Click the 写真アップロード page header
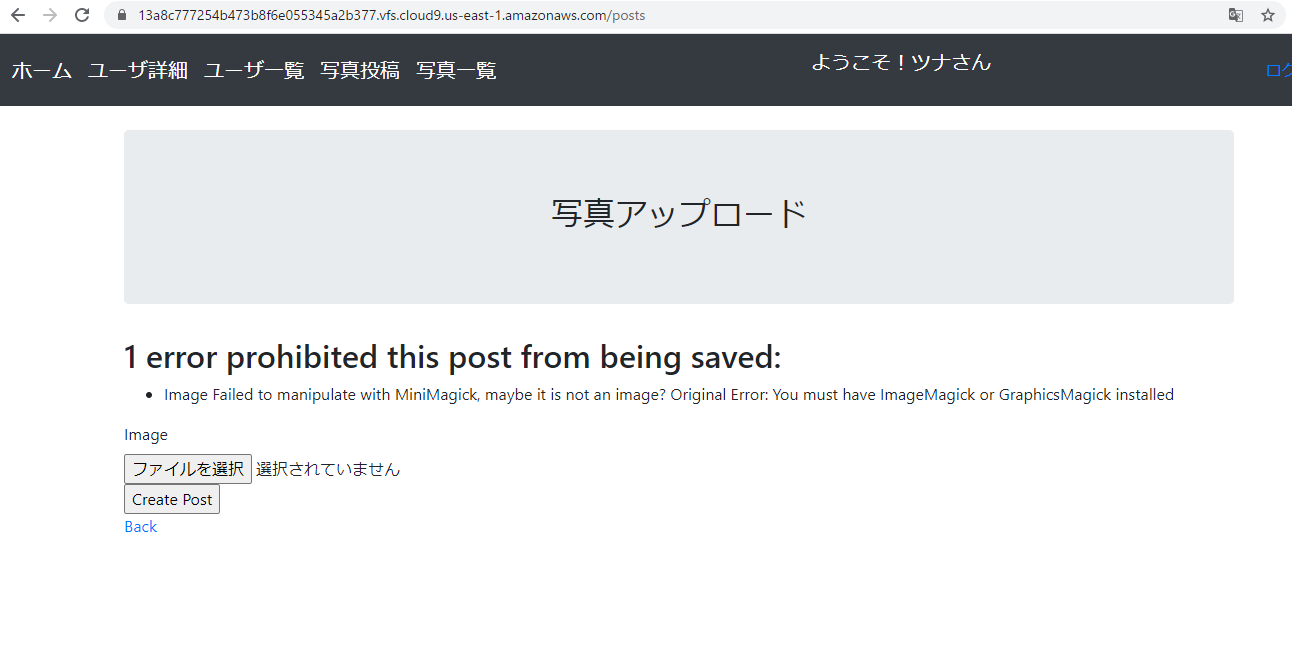The width and height of the screenshot is (1292, 648). [x=678, y=212]
